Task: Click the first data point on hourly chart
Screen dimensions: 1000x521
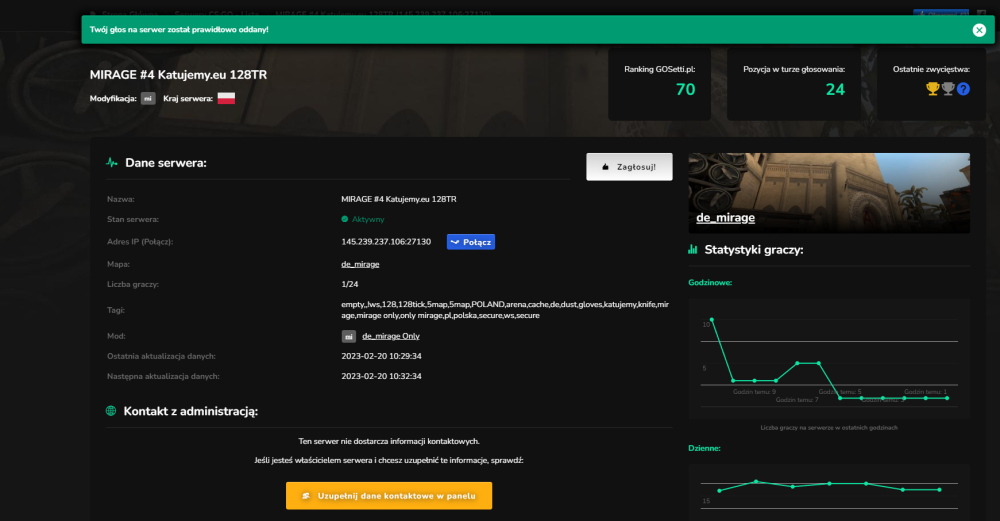Action: pyautogui.click(x=712, y=319)
